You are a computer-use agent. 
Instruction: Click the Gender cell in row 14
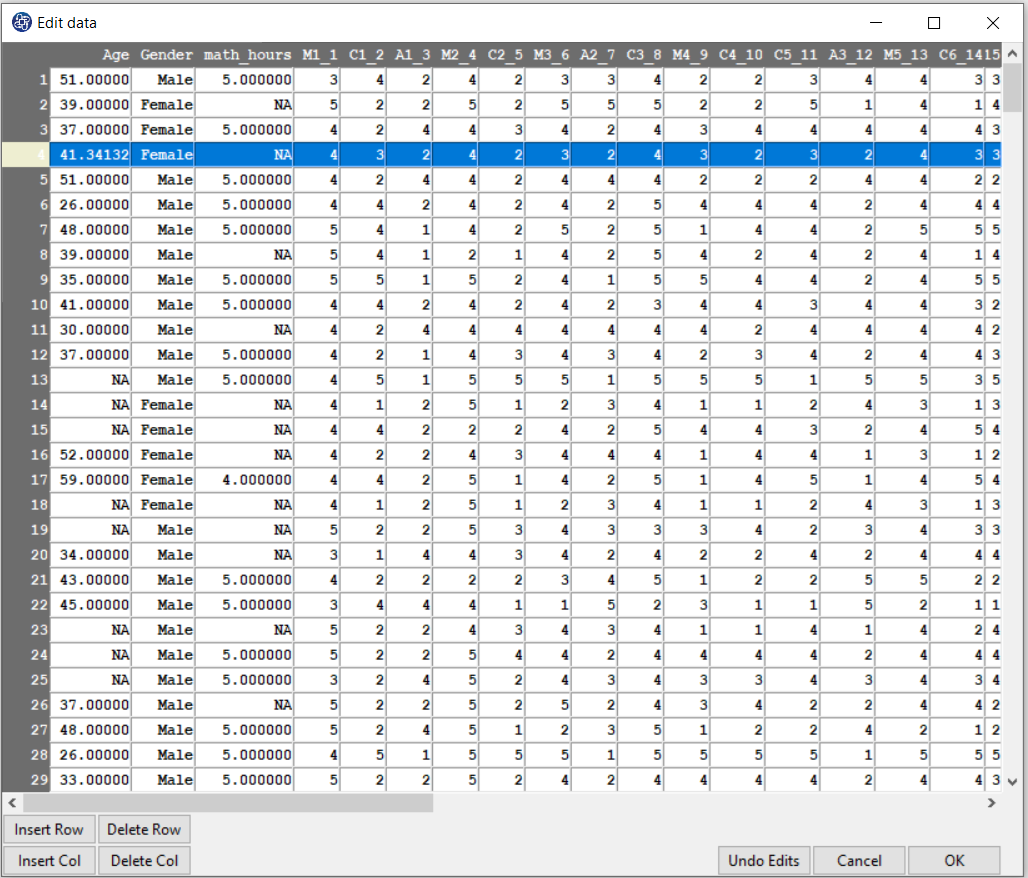[x=163, y=405]
